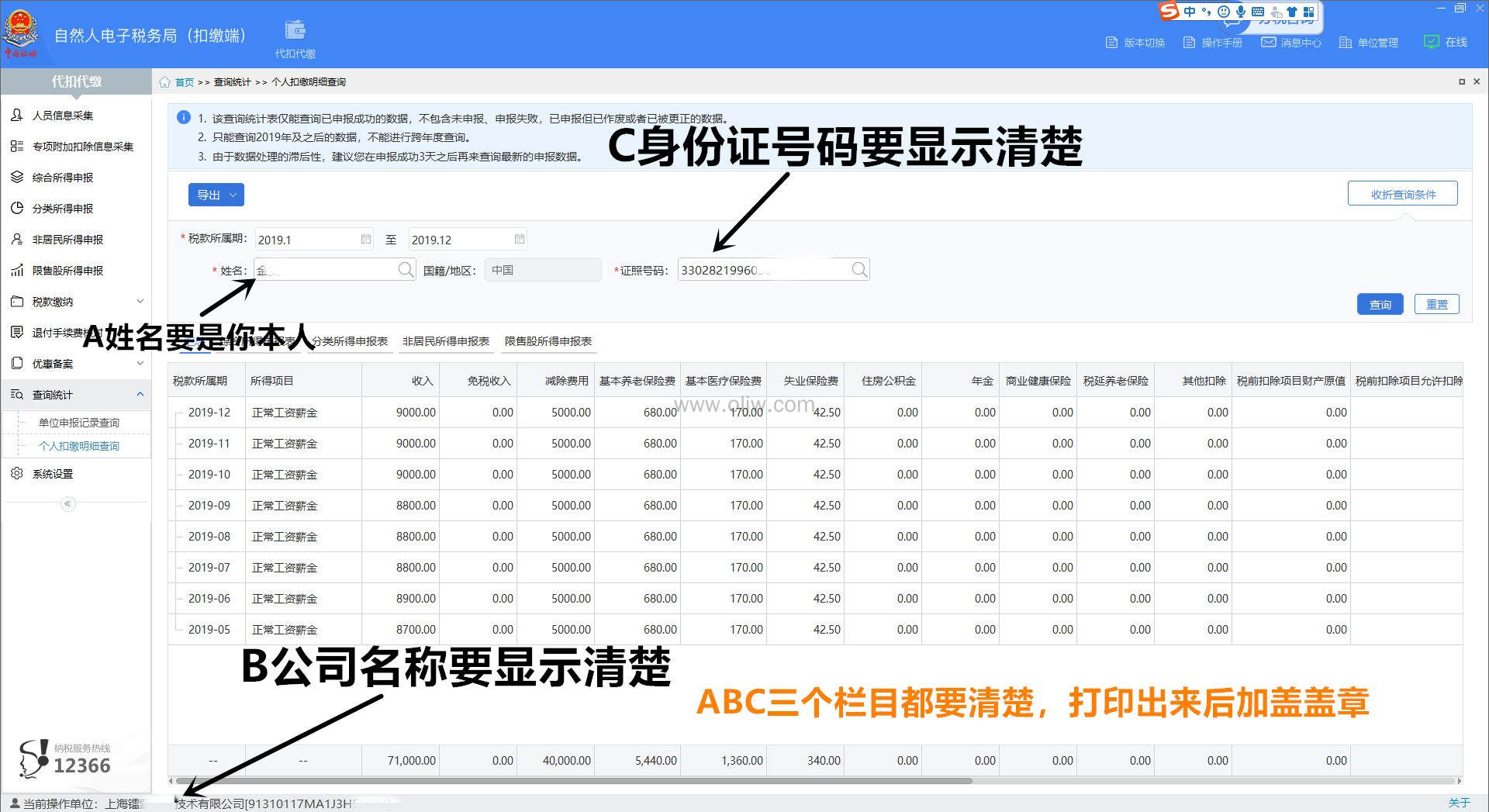Click the horizontal scrollbar under the table

tap(574, 781)
